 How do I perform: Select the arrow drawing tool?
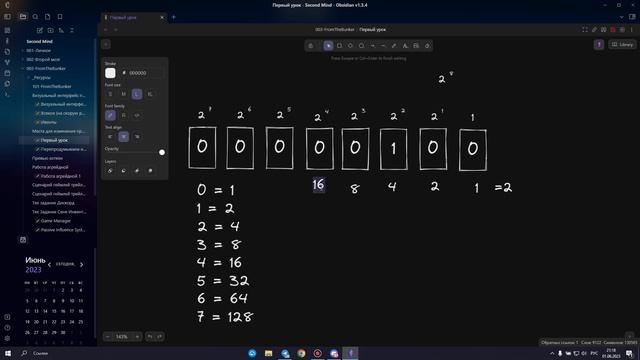click(372, 46)
